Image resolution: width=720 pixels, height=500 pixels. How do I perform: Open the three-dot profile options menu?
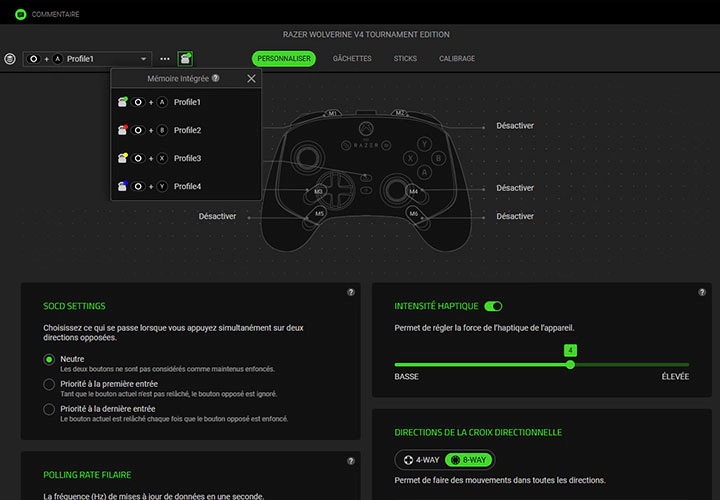click(165, 59)
